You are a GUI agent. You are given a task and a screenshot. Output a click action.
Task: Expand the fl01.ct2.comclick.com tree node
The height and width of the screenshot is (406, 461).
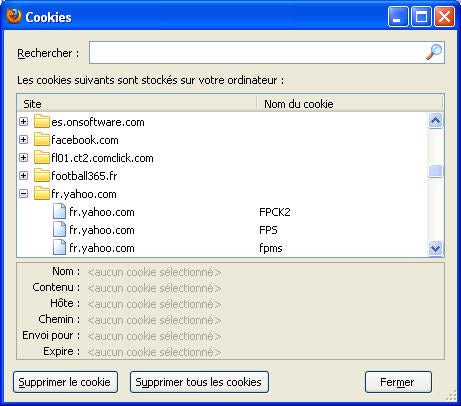(23, 158)
